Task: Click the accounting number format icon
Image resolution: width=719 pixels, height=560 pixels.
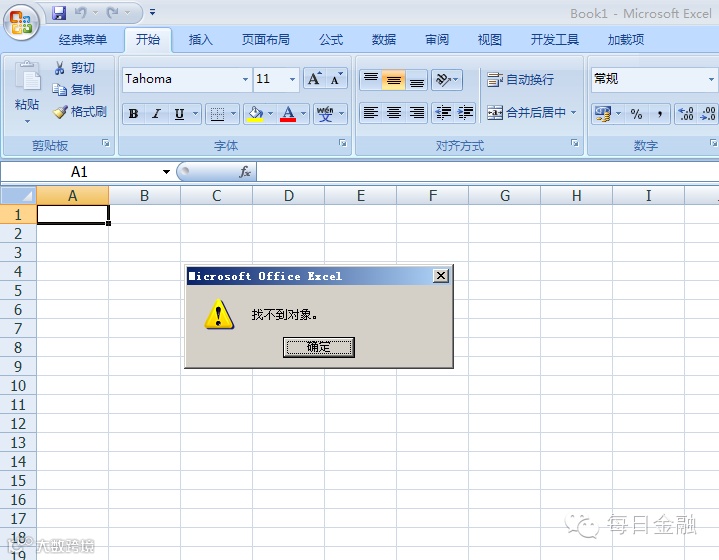Action: (603, 114)
